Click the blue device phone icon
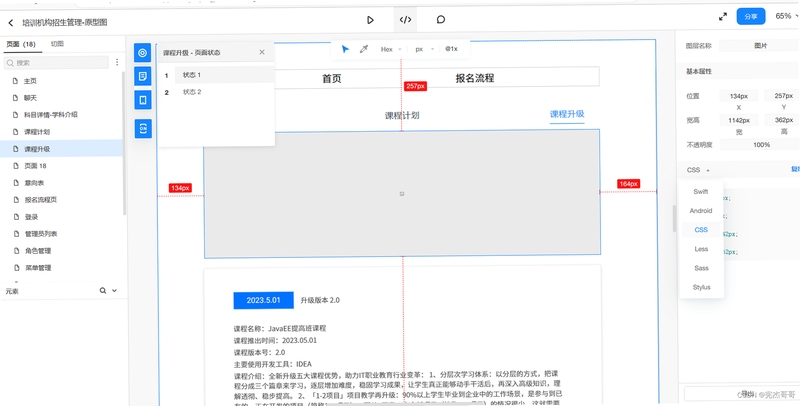Viewport: 800px width, 406px height. 143,100
